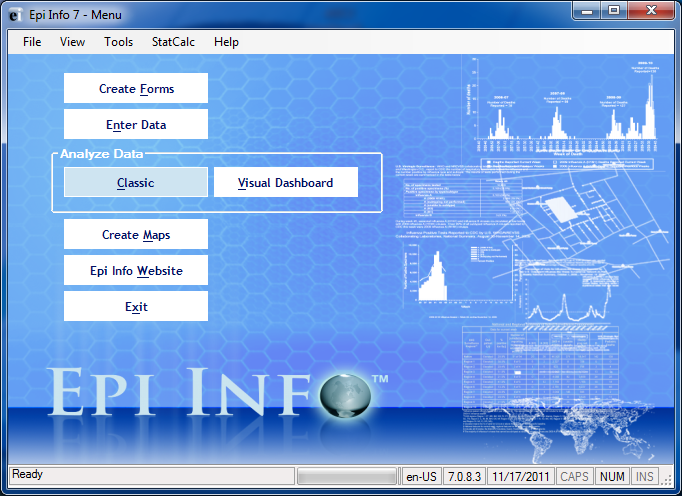Select Classic analysis mode

(136, 183)
